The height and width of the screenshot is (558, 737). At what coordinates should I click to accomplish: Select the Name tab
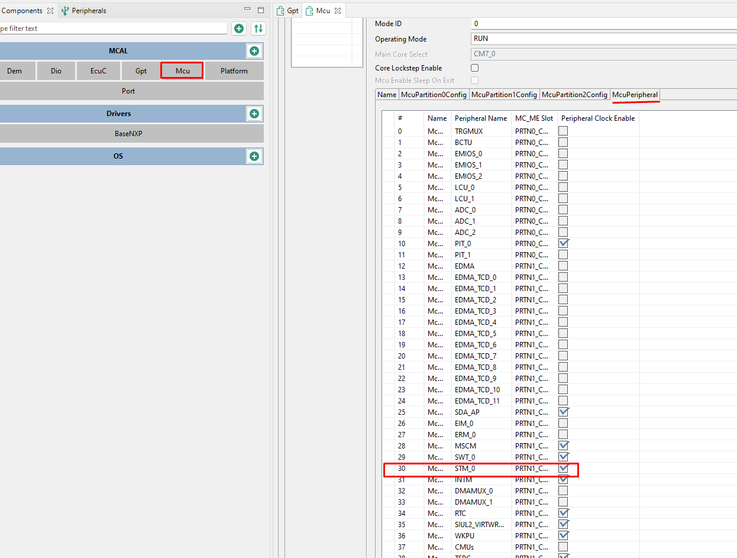pyautogui.click(x=387, y=94)
